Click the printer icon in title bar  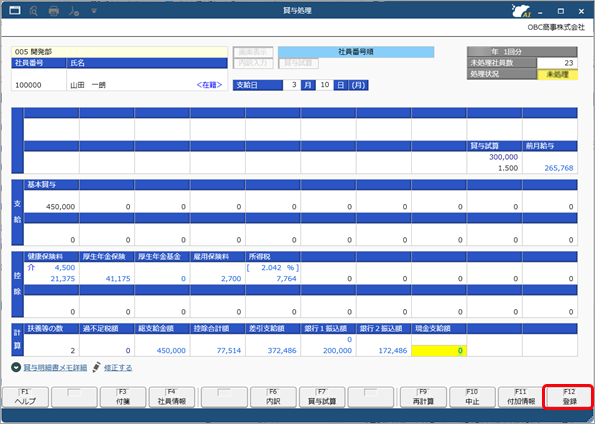(x=54, y=11)
